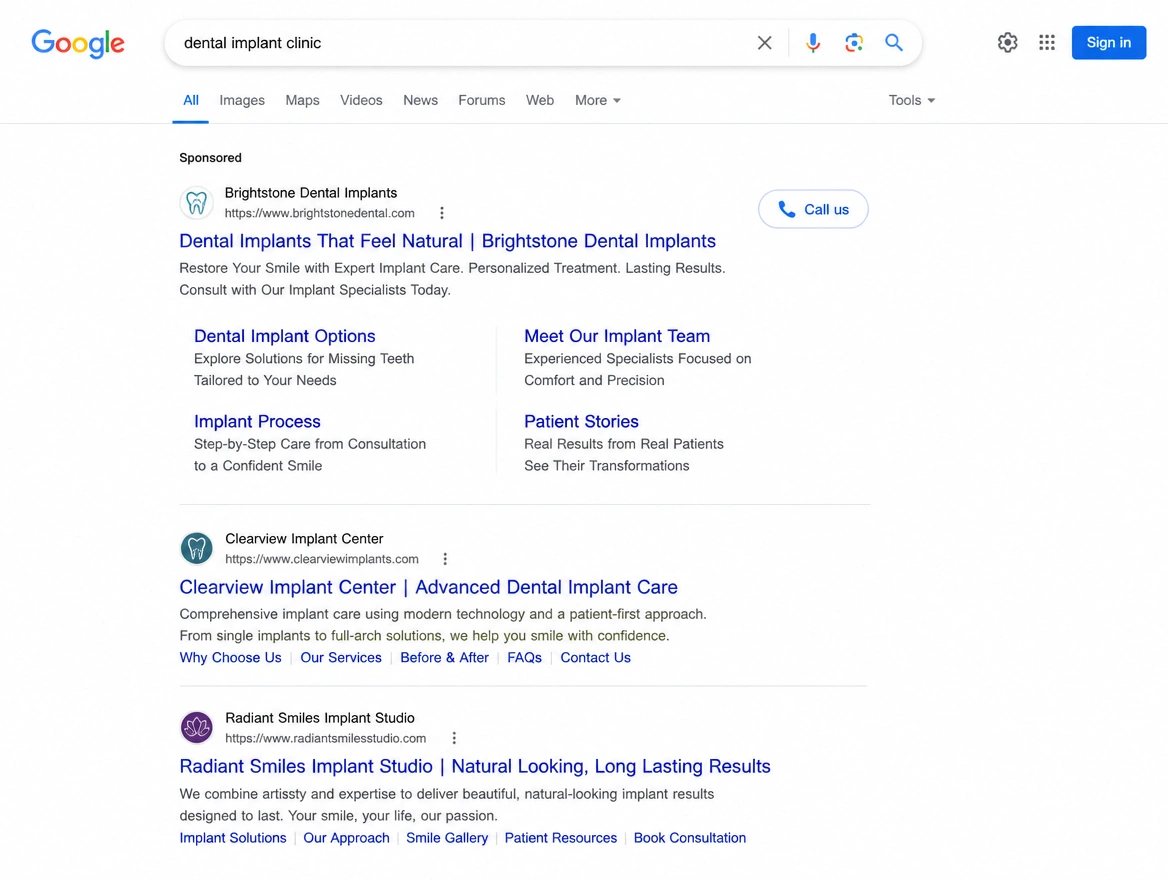This screenshot has width=1168, height=880.
Task: Switch to the News tab
Action: (x=420, y=100)
